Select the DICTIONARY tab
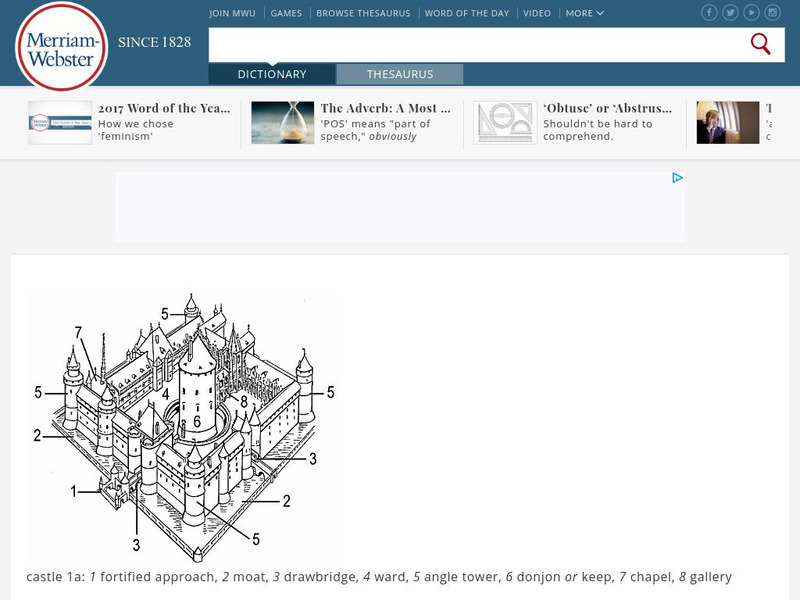Image resolution: width=800 pixels, height=600 pixels. (270, 74)
